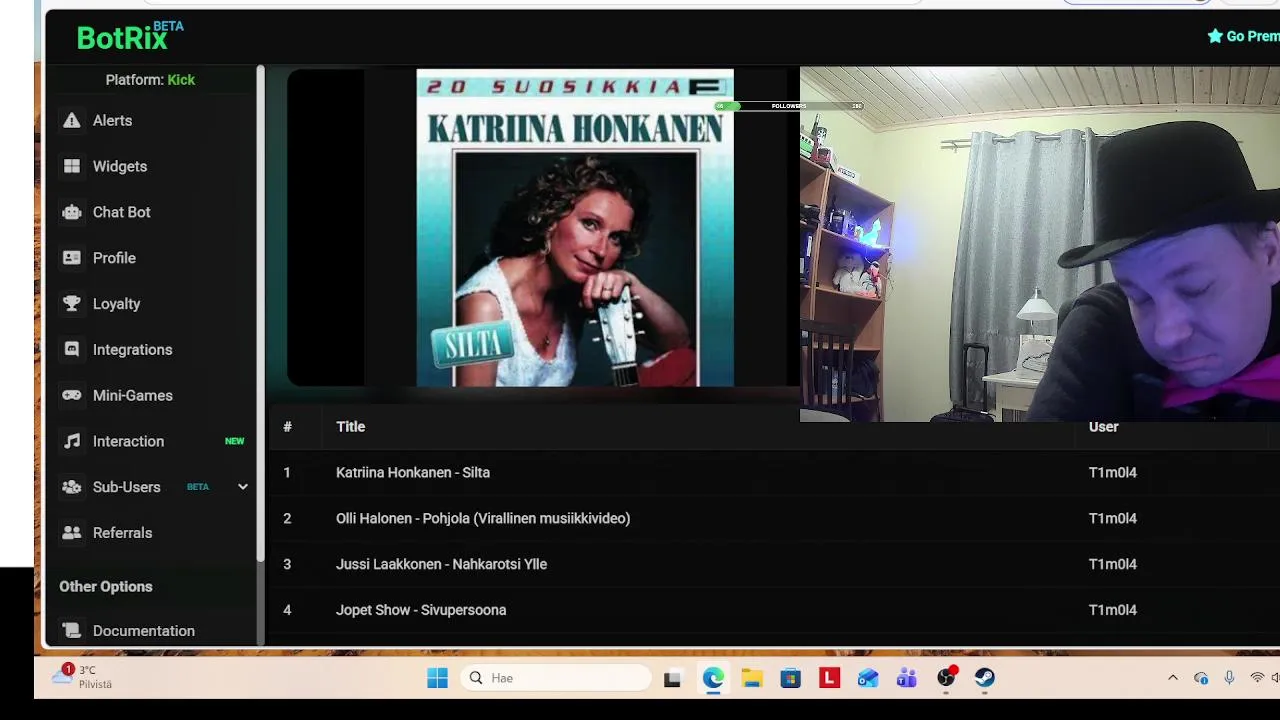The image size is (1280, 720).
Task: Click user T1m0l4 in row 1
Action: pos(1112,472)
